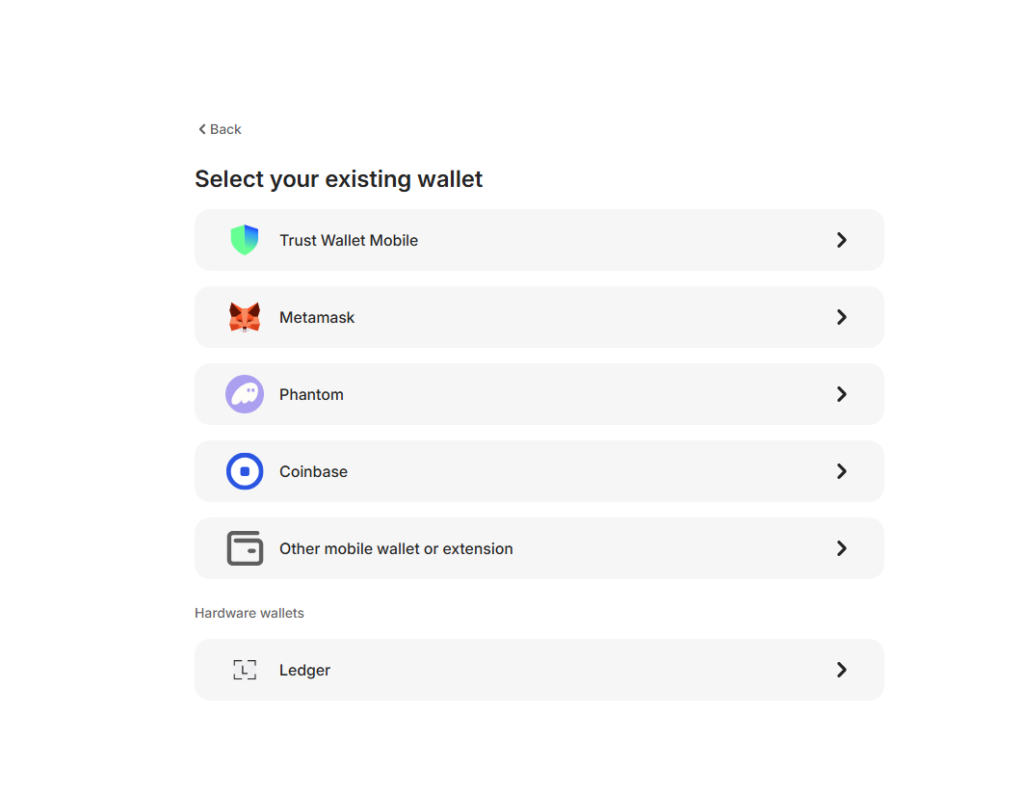Viewport: 1024px width, 795px height.
Task: Expand the Trust Wallet Mobile chevron
Action: point(841,240)
